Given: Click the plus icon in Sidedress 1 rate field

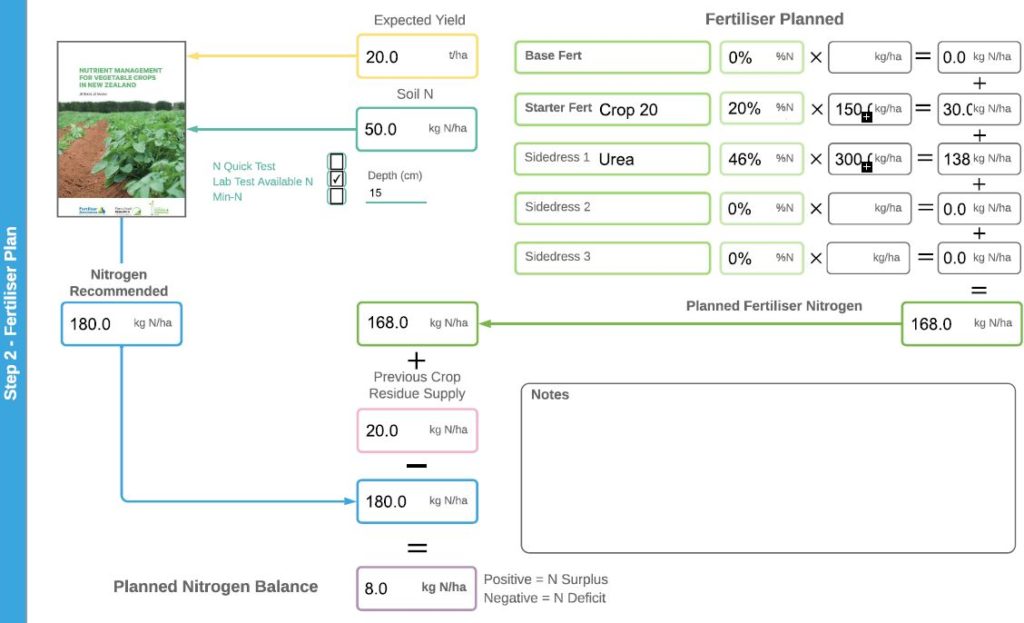Looking at the screenshot, I should coord(866,167).
